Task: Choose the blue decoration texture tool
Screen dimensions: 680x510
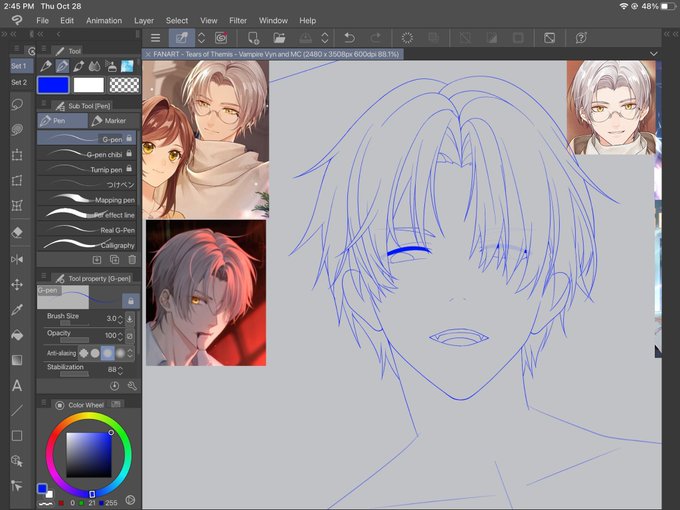Action: pos(127,66)
